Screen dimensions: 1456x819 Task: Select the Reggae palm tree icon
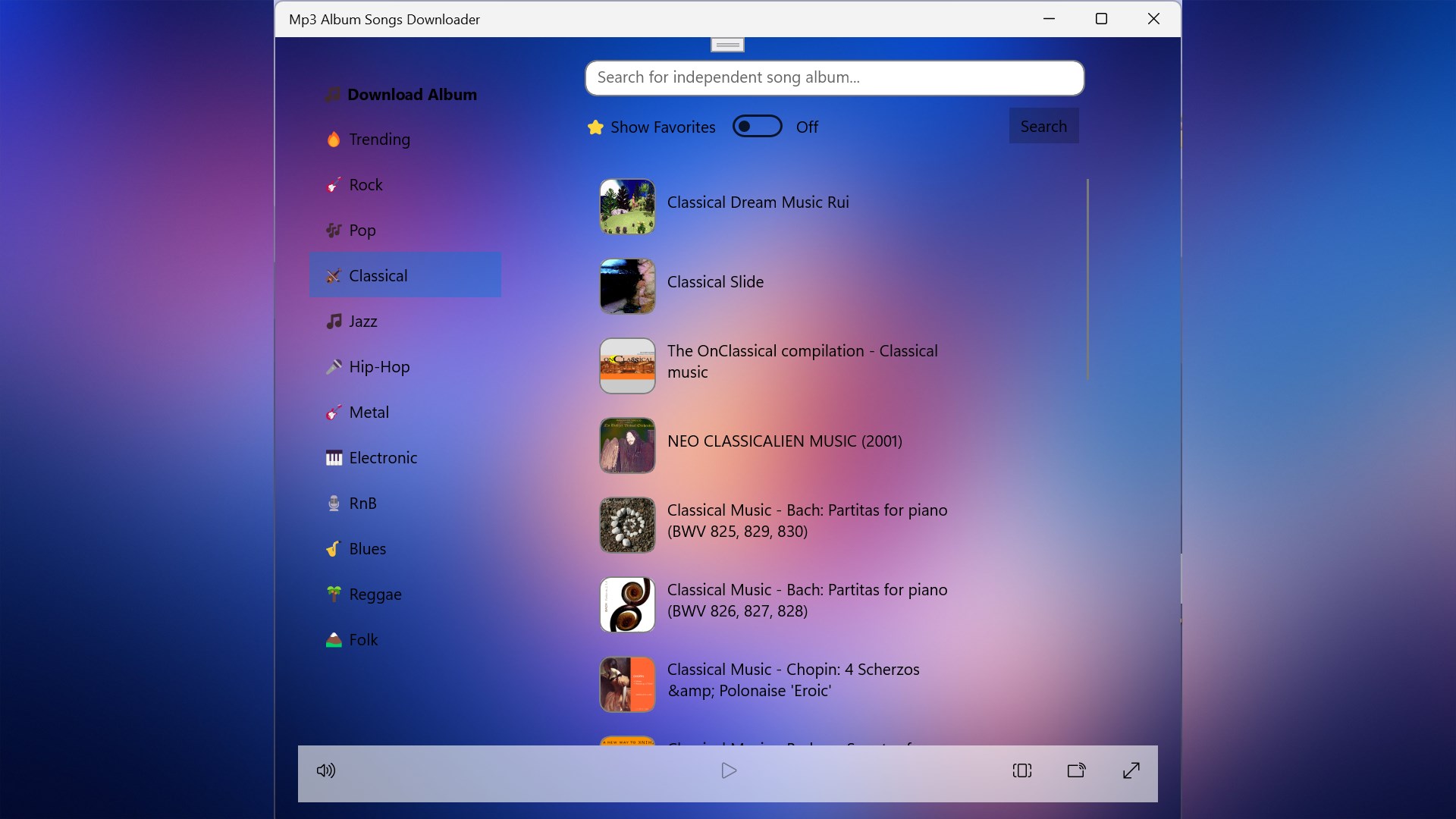tap(333, 594)
